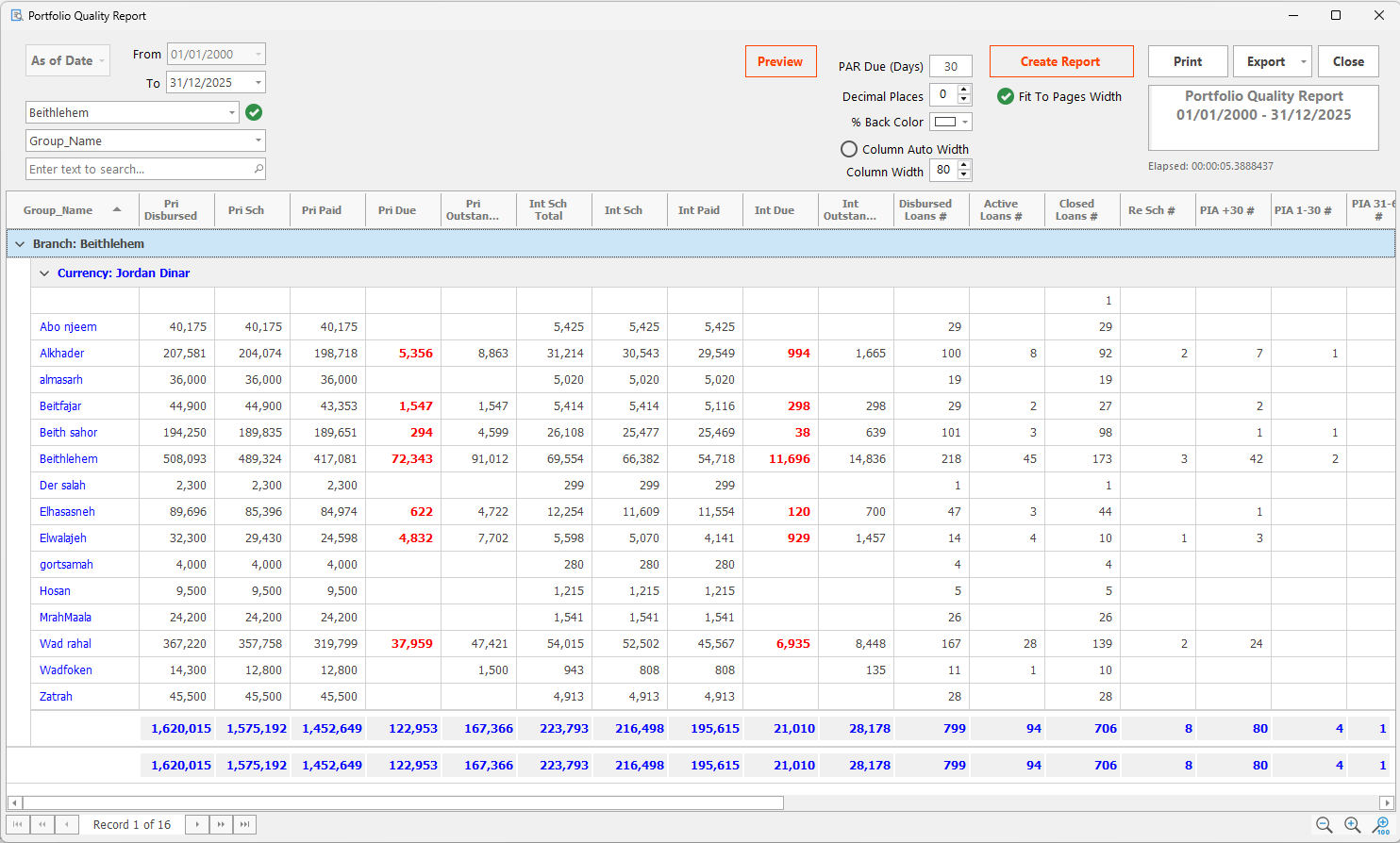This screenshot has height=843, width=1400.
Task: Click the zoom in magnifier icon
Action: point(1353,825)
